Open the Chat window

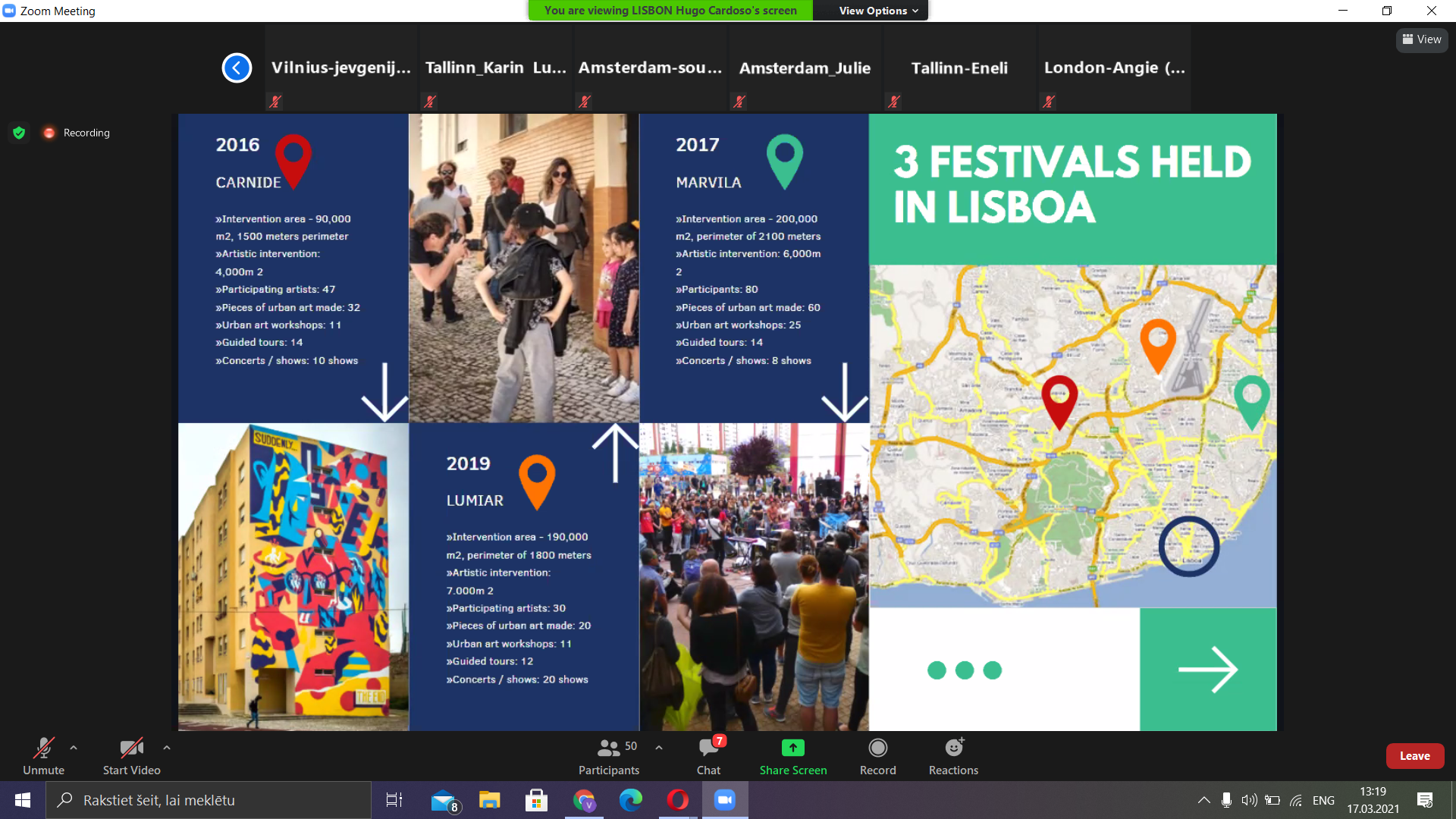(708, 756)
